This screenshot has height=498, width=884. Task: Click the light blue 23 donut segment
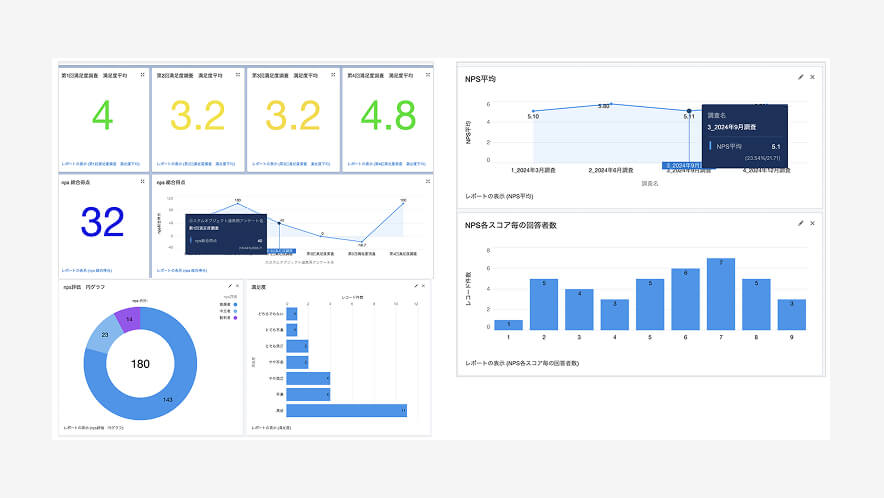103,336
